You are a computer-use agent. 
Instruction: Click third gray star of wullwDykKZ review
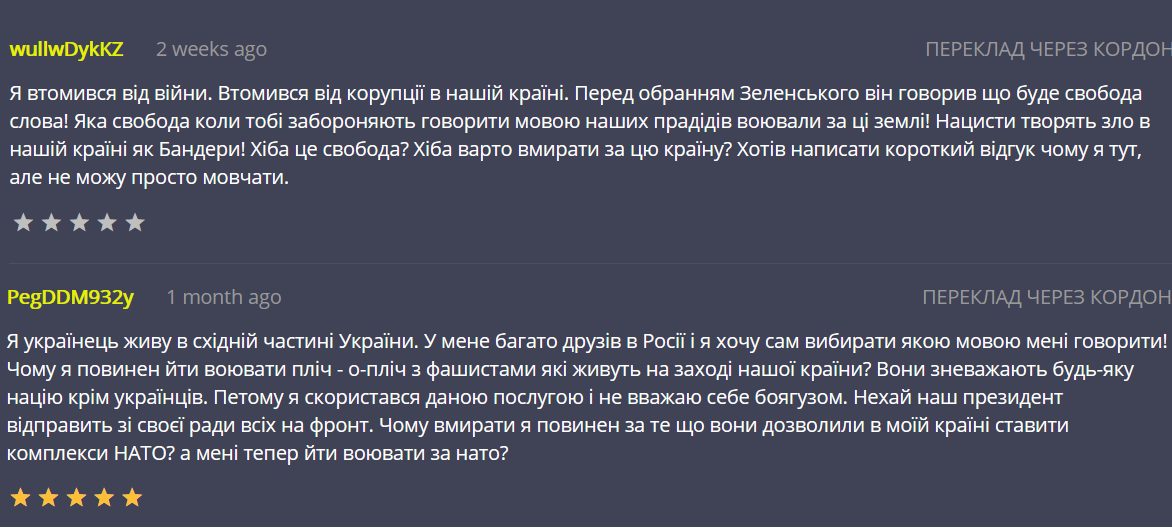79,223
